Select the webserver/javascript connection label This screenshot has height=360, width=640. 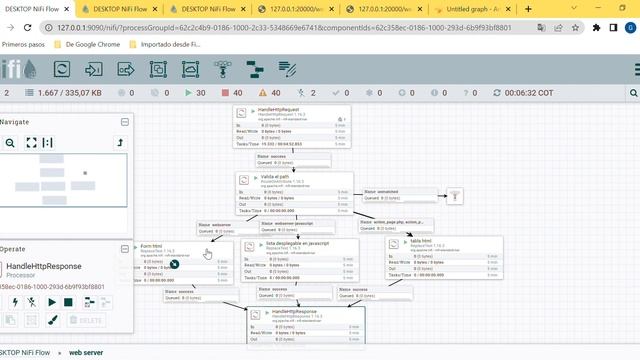pyautogui.click(x=297, y=227)
